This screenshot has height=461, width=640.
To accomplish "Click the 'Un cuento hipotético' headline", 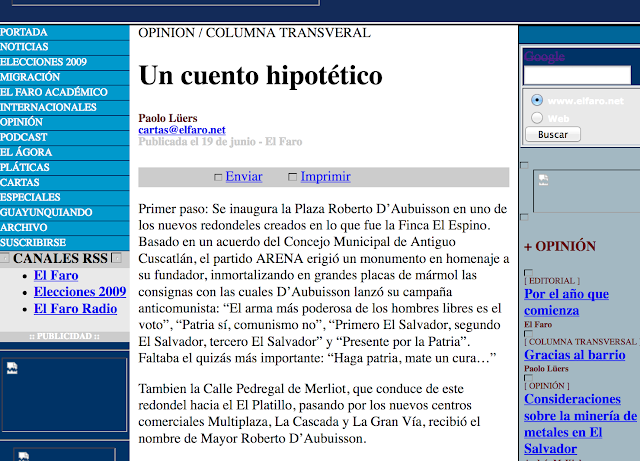I will [260, 76].
